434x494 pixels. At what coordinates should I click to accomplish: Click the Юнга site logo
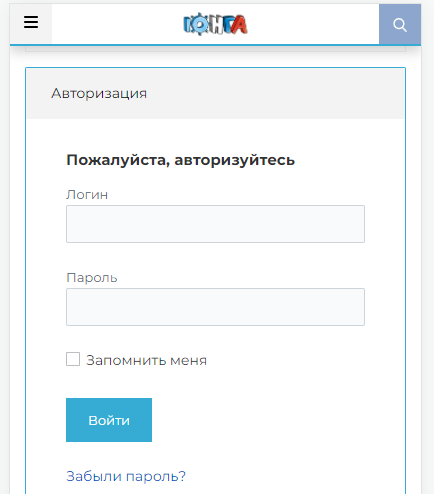pyautogui.click(x=215, y=24)
